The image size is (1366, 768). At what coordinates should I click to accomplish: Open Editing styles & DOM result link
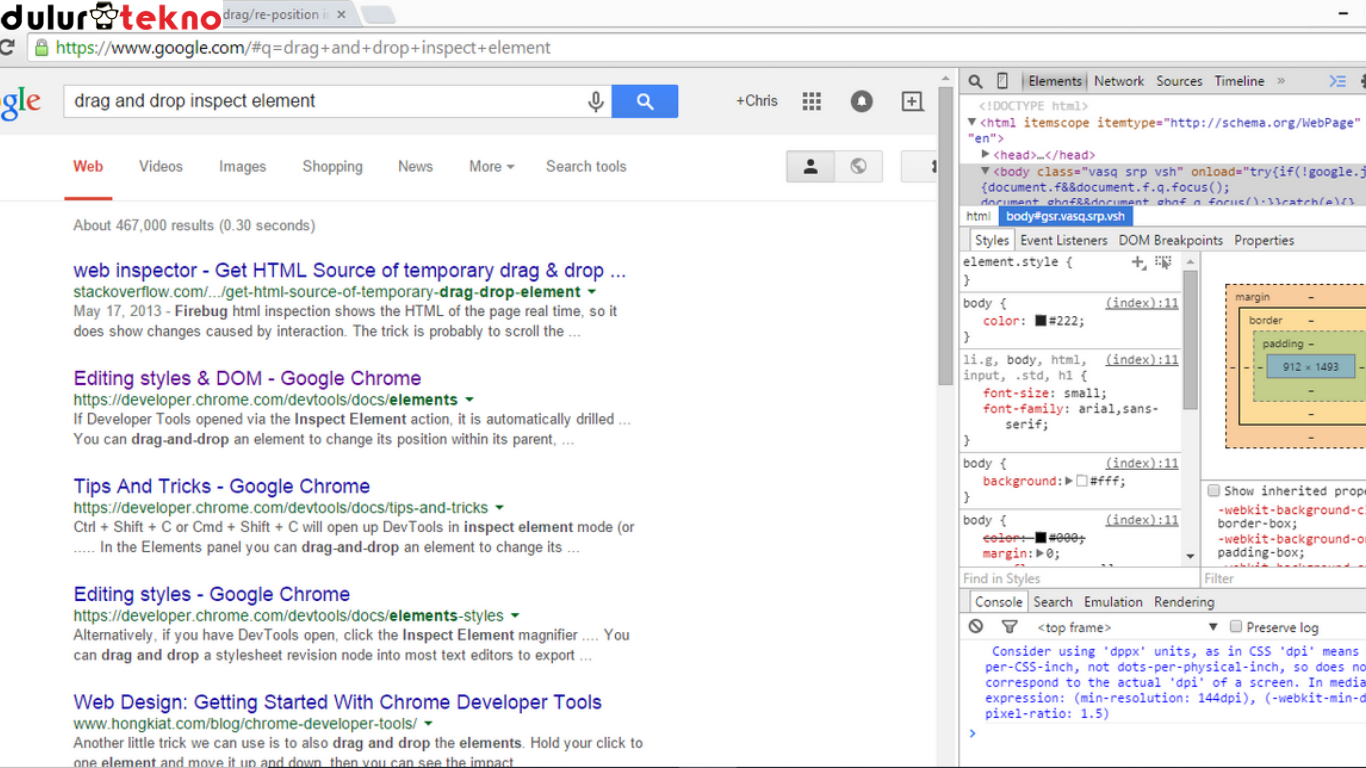247,379
